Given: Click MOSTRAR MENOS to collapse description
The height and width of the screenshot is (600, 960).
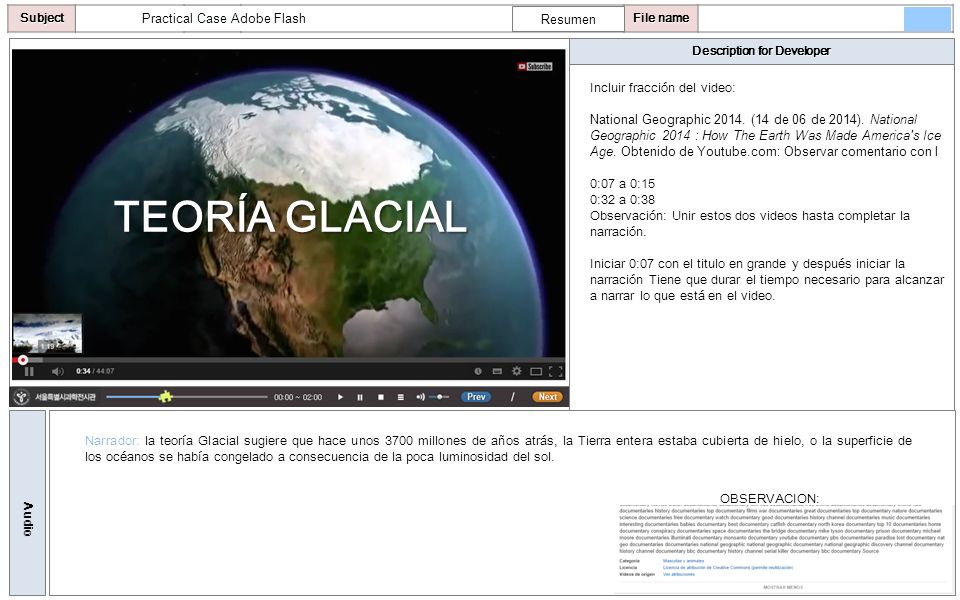Looking at the screenshot, I should (782, 587).
